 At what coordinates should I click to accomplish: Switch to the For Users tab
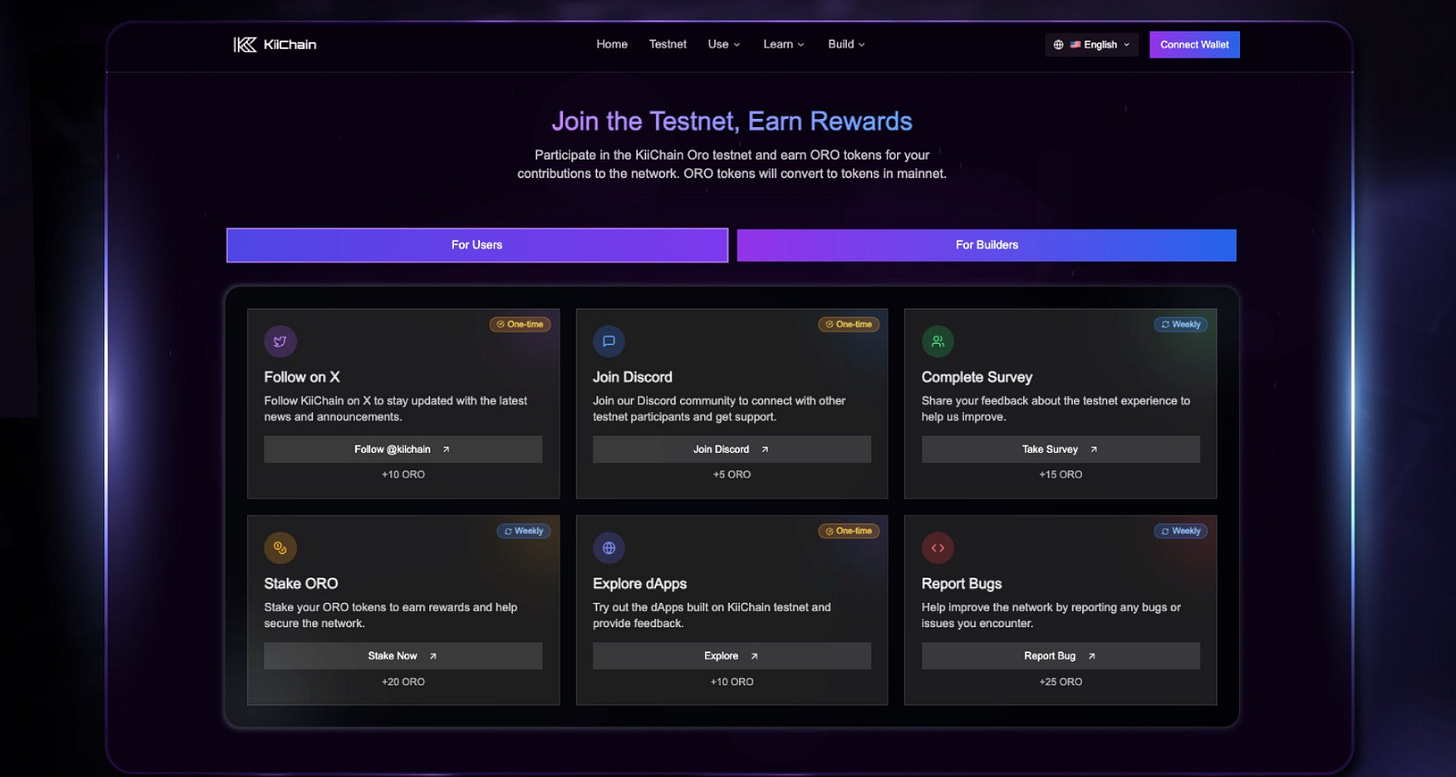[x=477, y=245]
